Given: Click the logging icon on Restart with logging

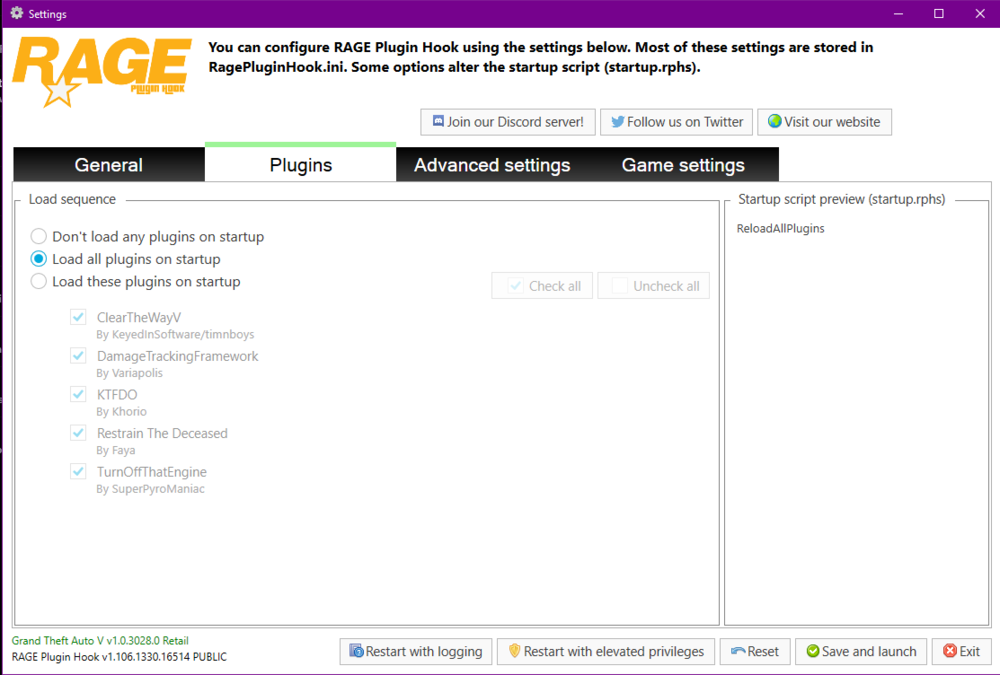Looking at the screenshot, I should tap(355, 651).
